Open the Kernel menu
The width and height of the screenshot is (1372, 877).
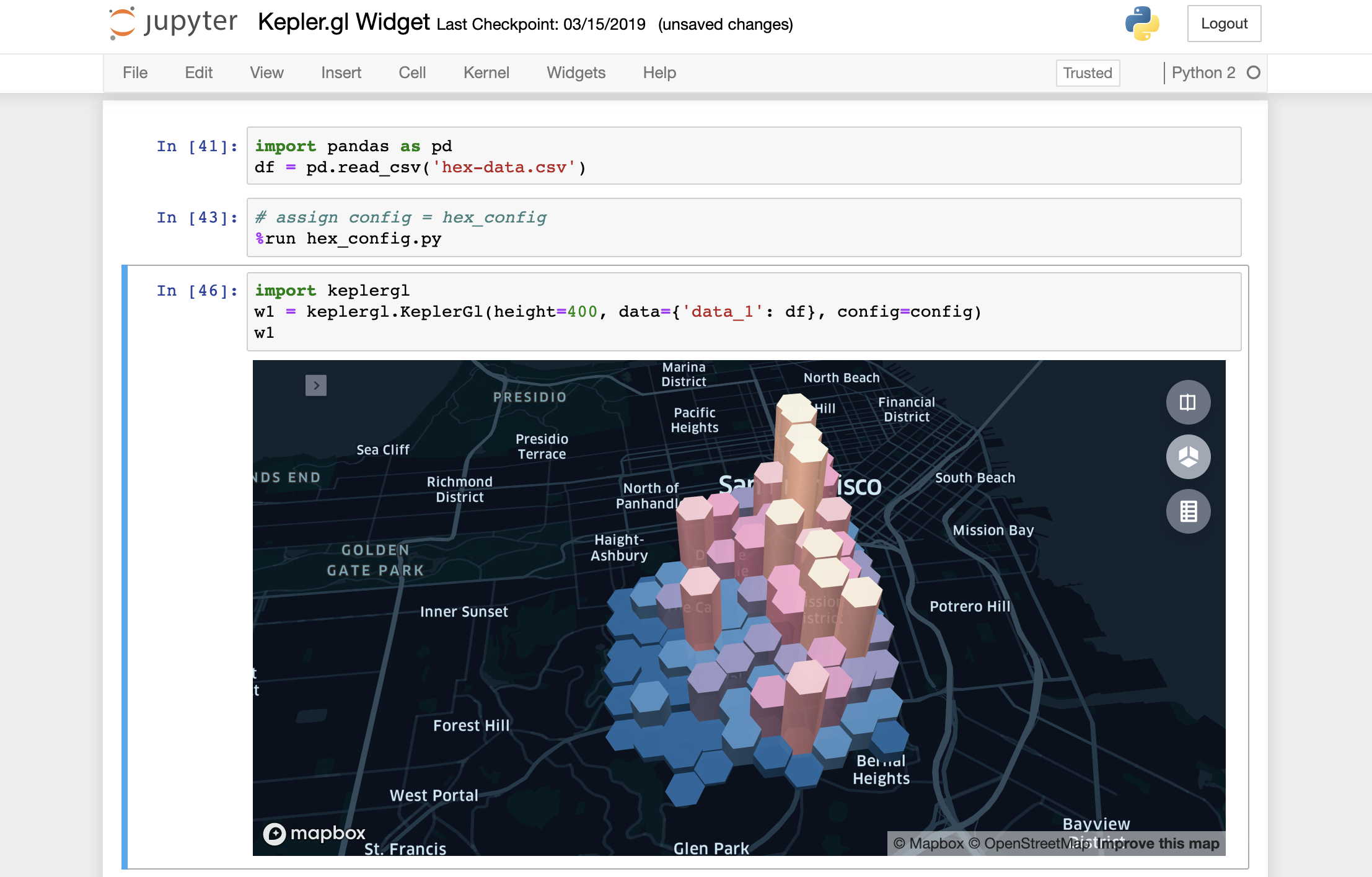[486, 73]
